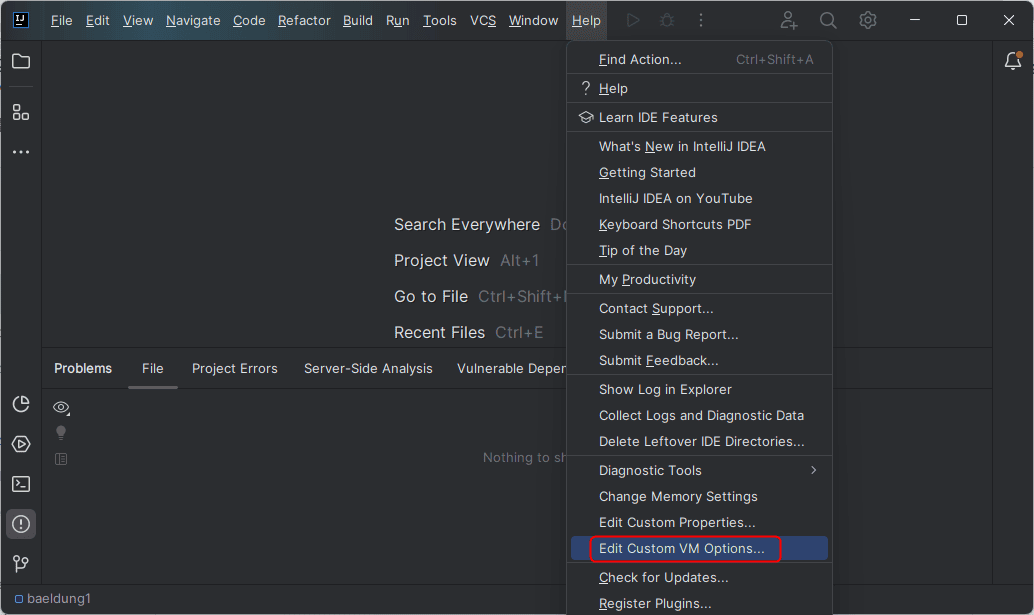Open the View menu
The height and width of the screenshot is (615, 1034).
[x=138, y=20]
